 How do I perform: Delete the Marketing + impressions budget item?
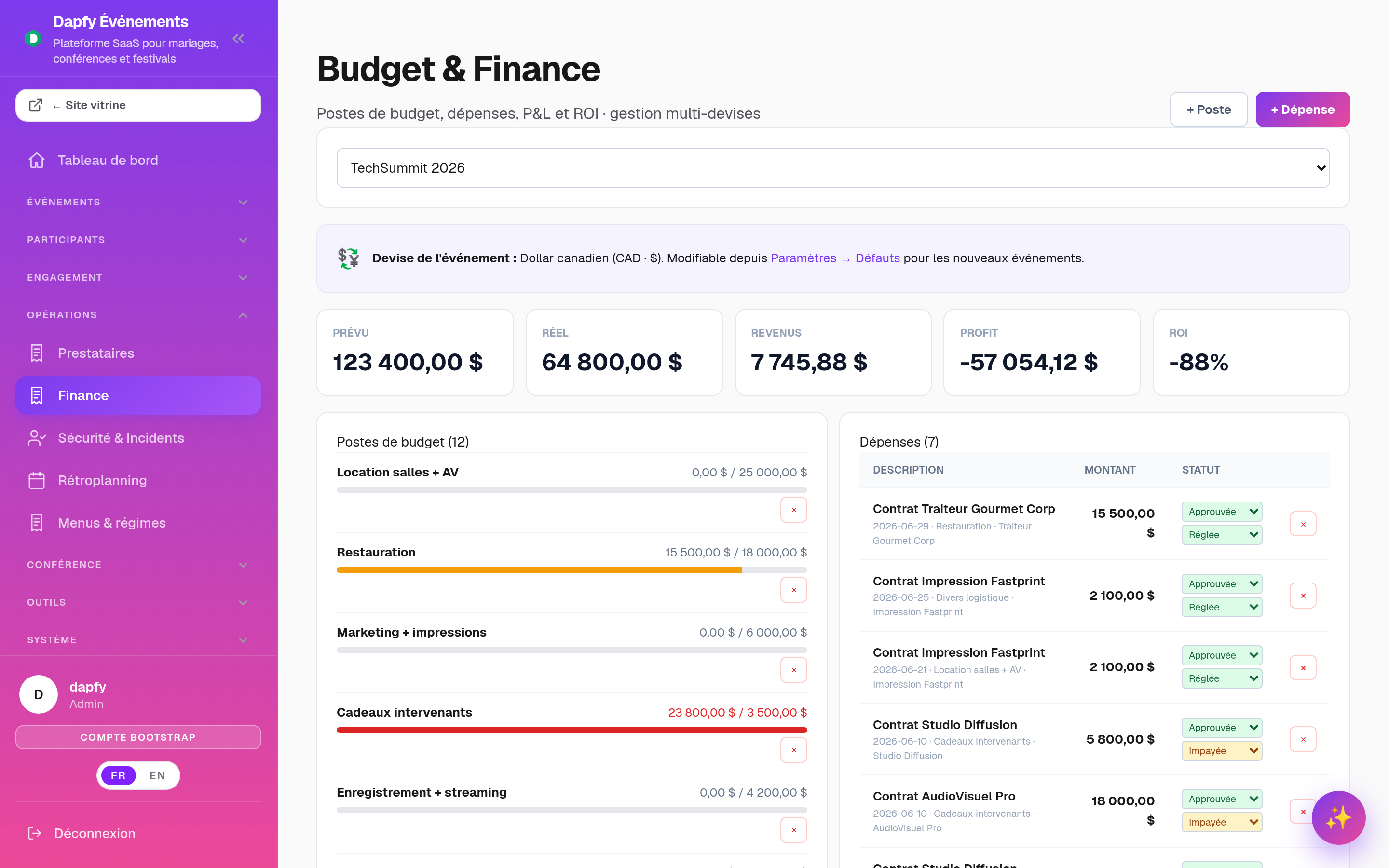[x=794, y=670]
